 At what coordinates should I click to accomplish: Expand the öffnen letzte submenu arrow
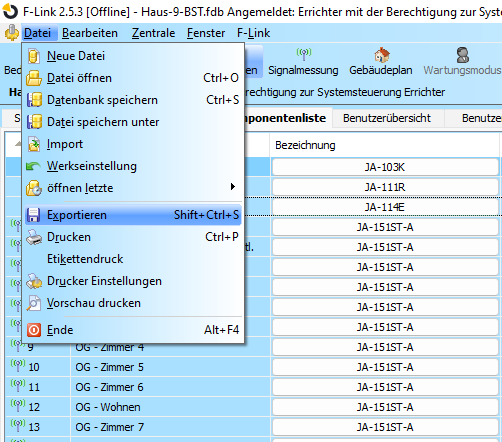click(233, 187)
